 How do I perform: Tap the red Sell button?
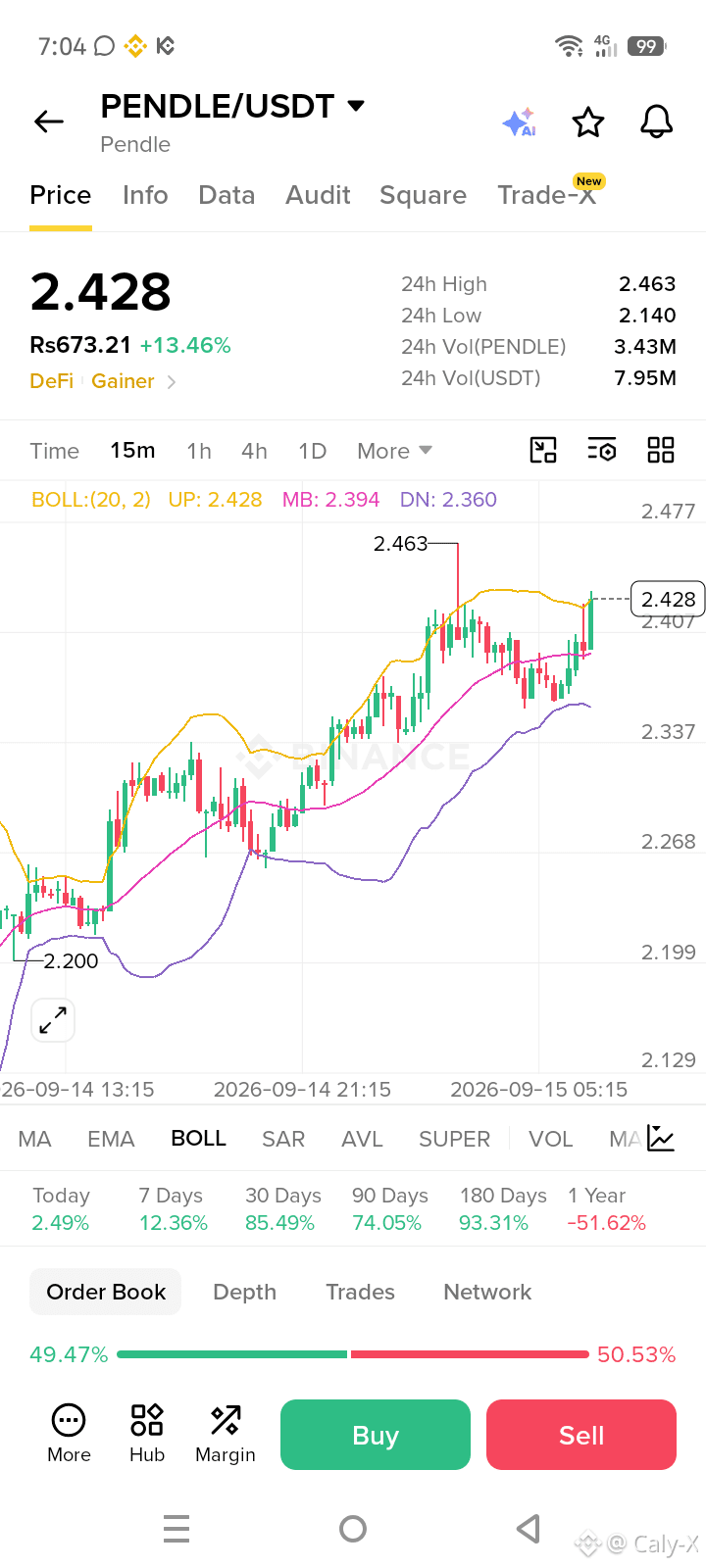(x=581, y=1435)
